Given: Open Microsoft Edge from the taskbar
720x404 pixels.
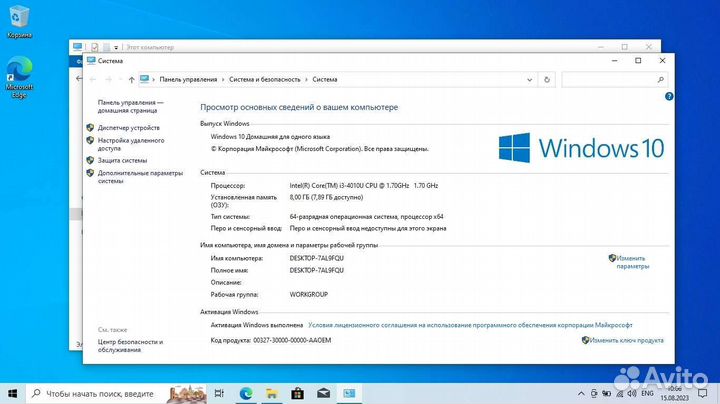Looking at the screenshot, I should [247, 393].
